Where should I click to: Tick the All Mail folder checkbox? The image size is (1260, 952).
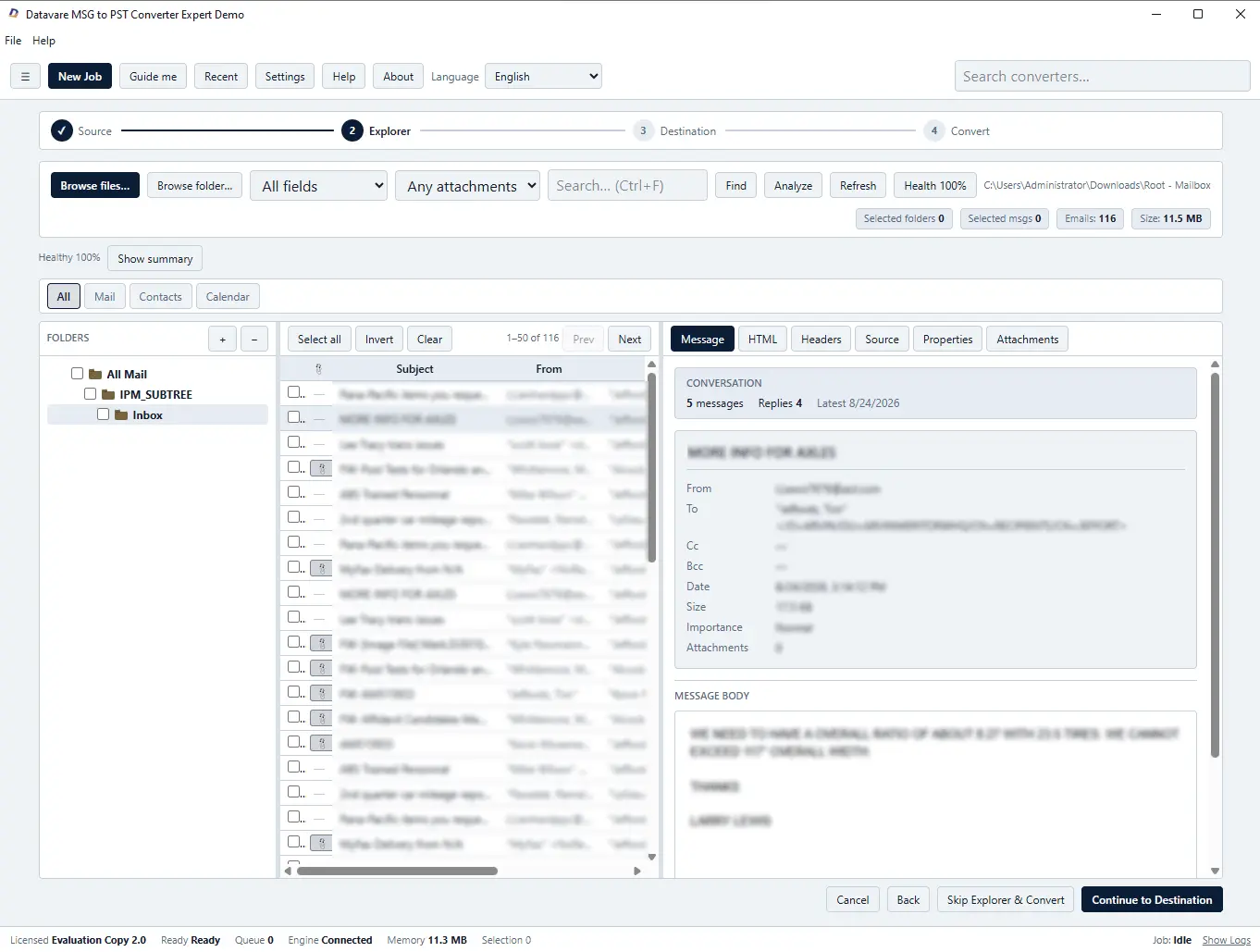78,374
